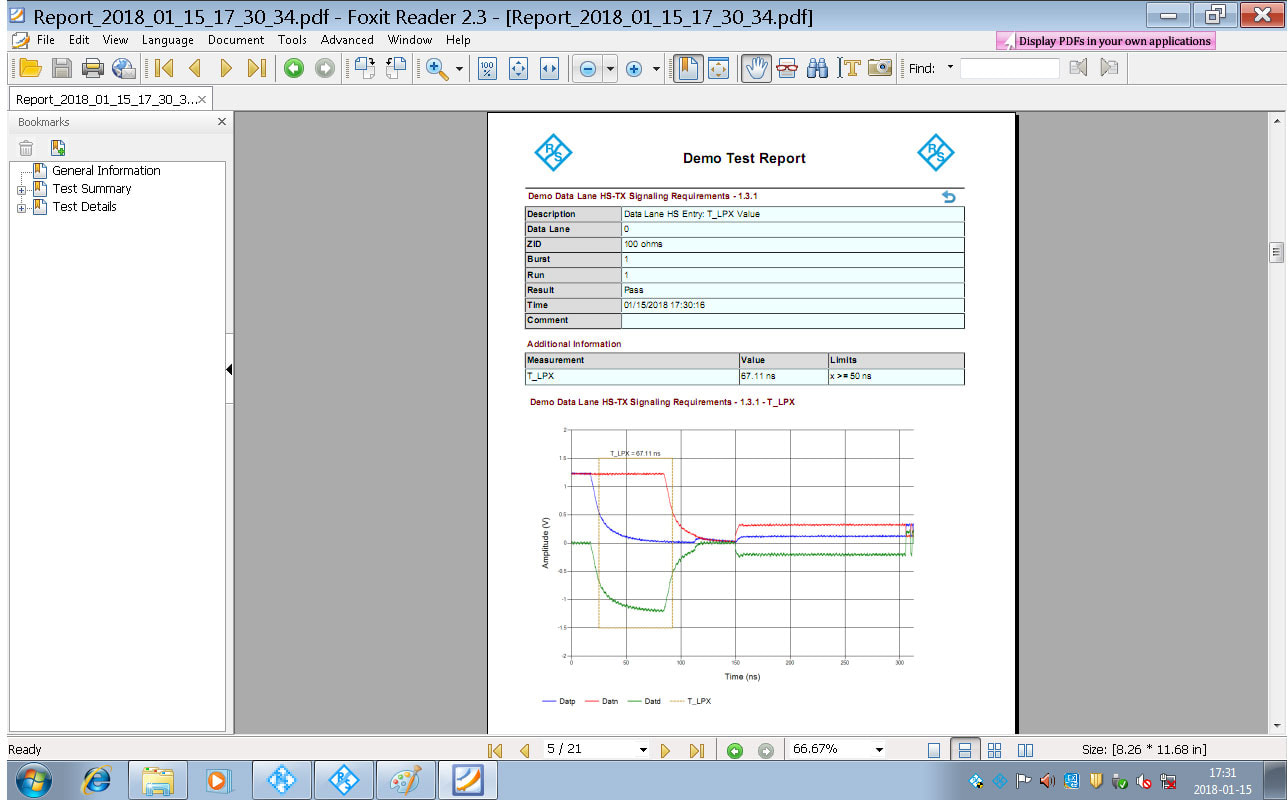This screenshot has height=800, width=1288.
Task: Add new bookmark icon in Bookmarks panel
Action: coord(58,147)
